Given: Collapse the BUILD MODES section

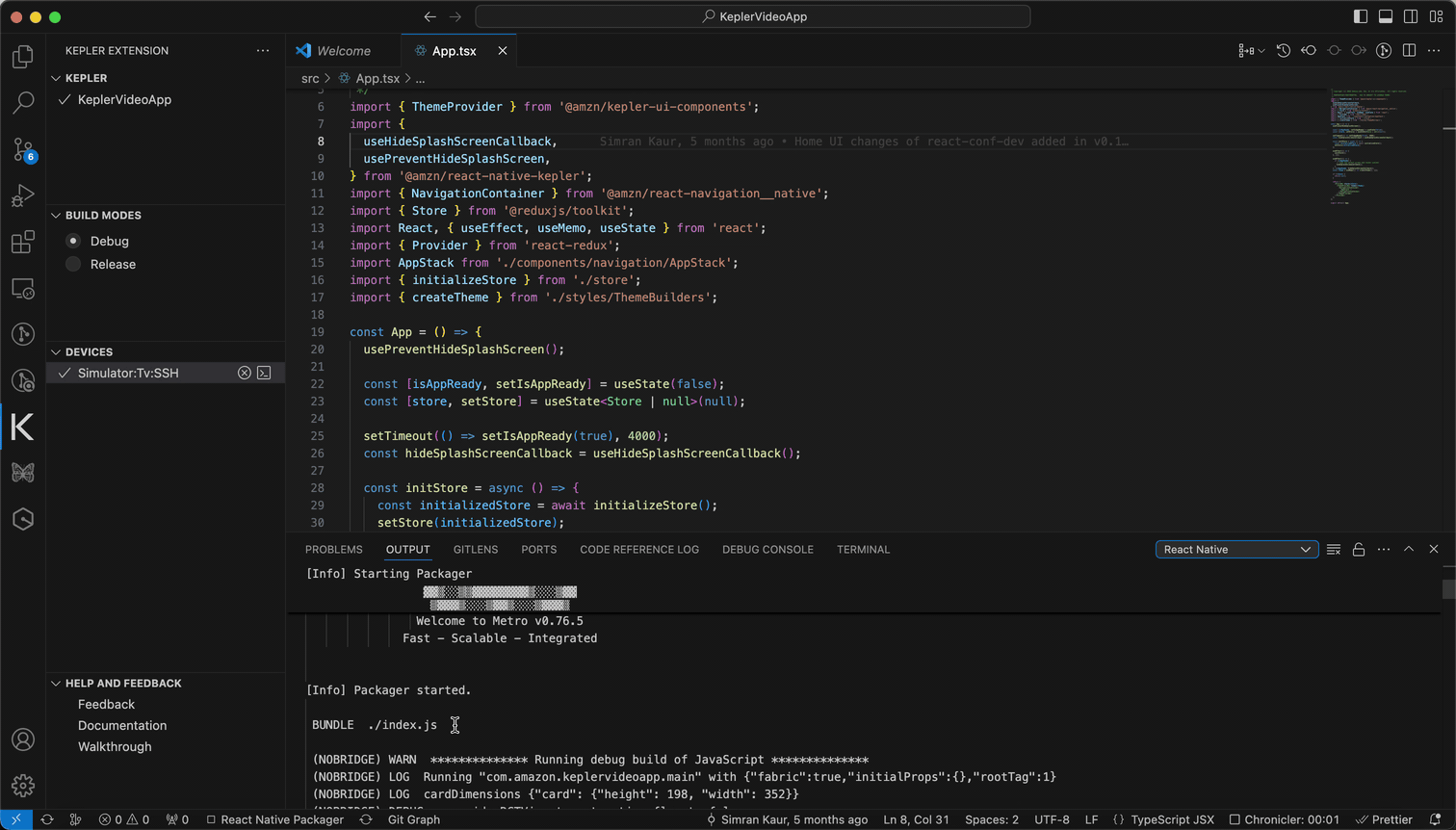Looking at the screenshot, I should 55,215.
